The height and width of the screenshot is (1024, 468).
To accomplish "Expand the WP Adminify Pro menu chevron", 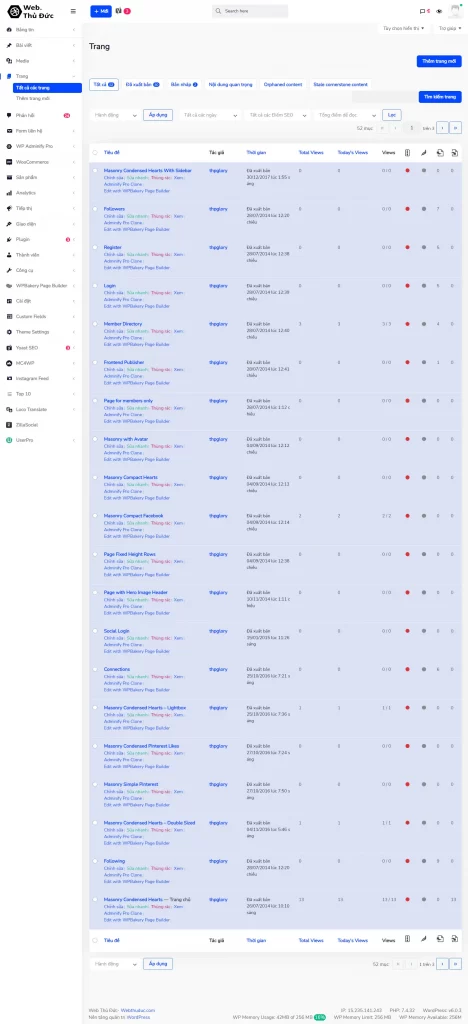I will pos(74,146).
